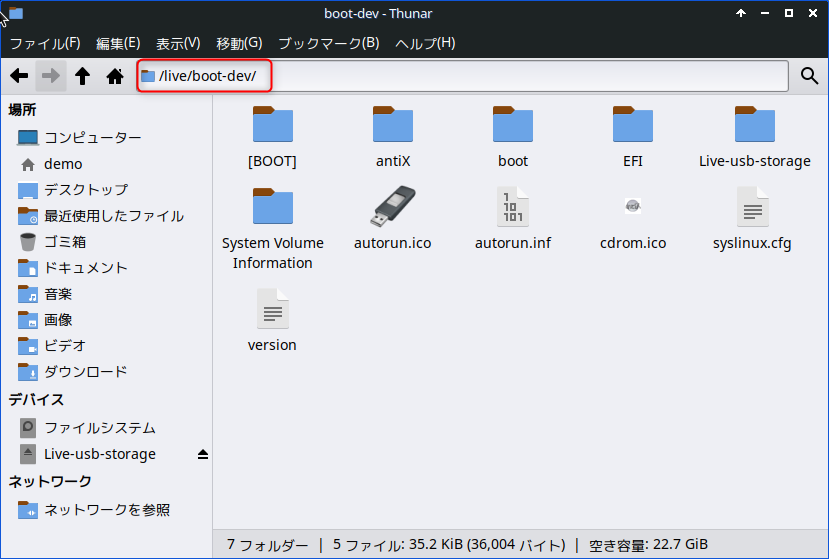
Task: Go to ダウンロード in the sidebar
Action: pyautogui.click(x=85, y=372)
